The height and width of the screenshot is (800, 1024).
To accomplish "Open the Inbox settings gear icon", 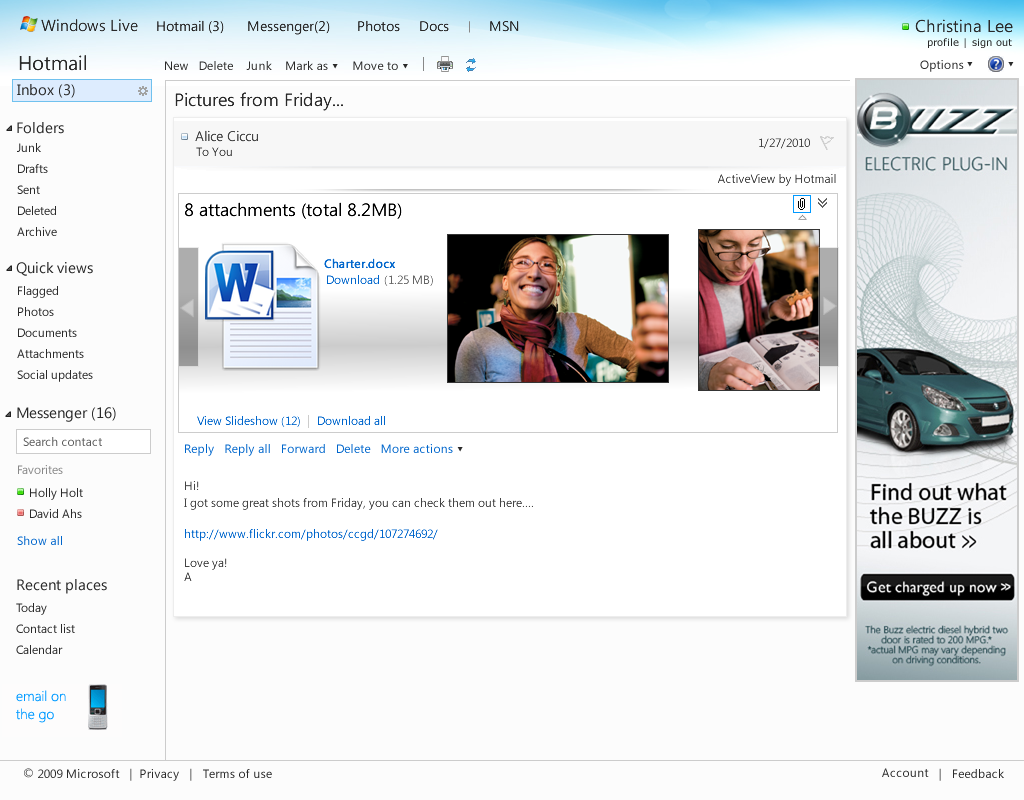I will [143, 91].
